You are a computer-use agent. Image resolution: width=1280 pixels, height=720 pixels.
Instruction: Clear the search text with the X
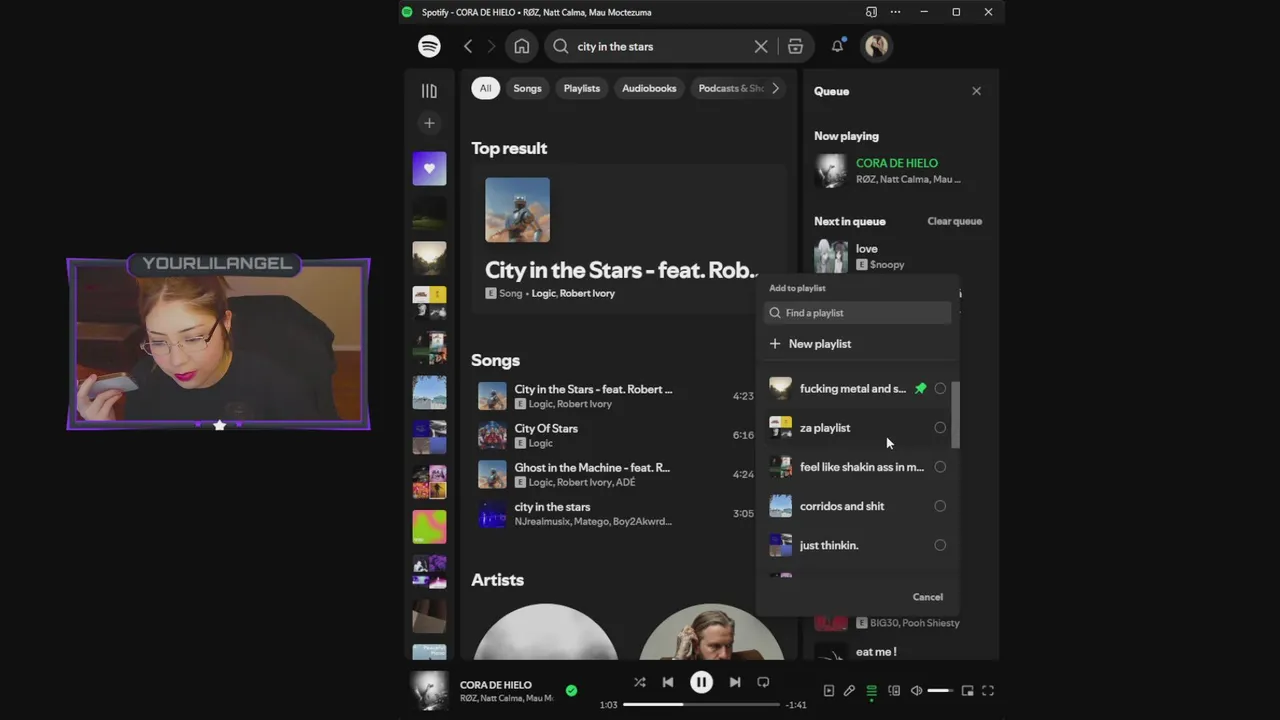(761, 46)
